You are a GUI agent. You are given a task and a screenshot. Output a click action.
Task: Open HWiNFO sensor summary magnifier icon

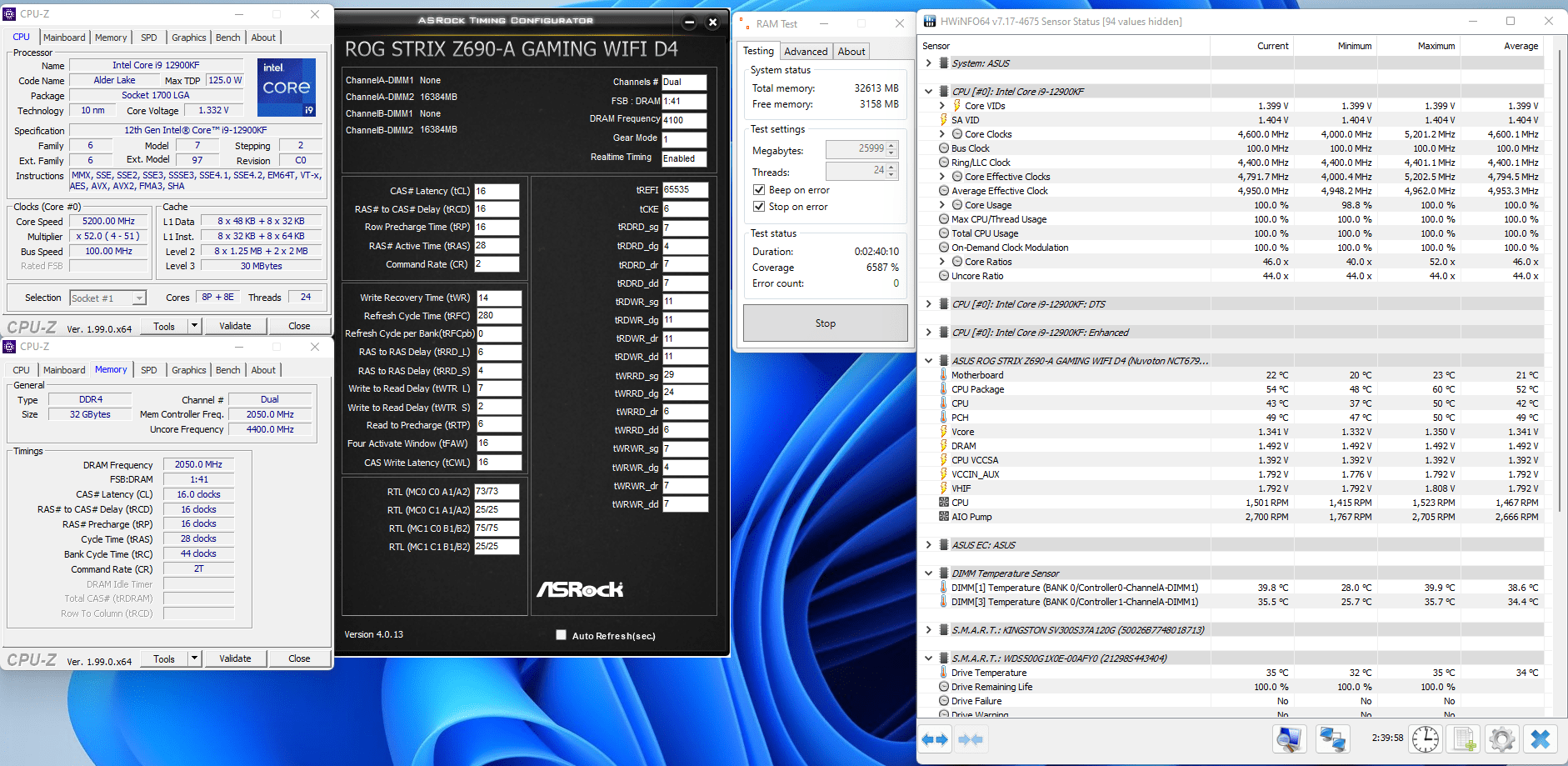pos(1289,739)
